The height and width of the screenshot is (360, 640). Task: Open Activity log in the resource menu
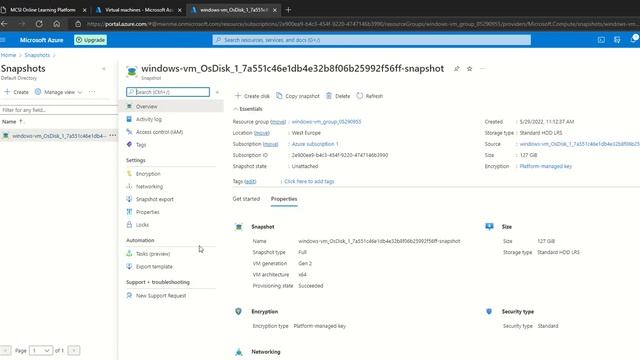pos(149,119)
